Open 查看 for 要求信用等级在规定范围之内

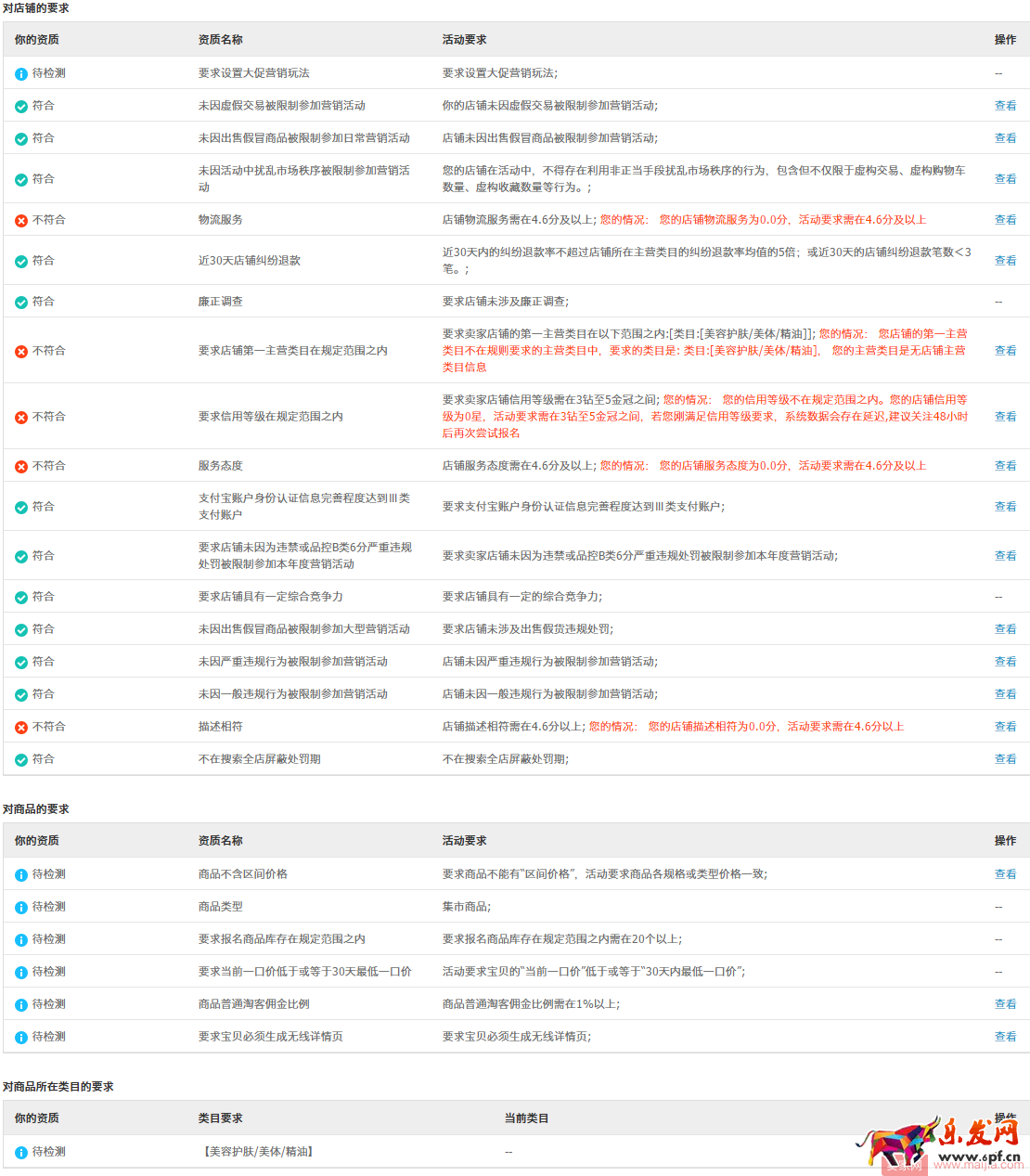1006,416
